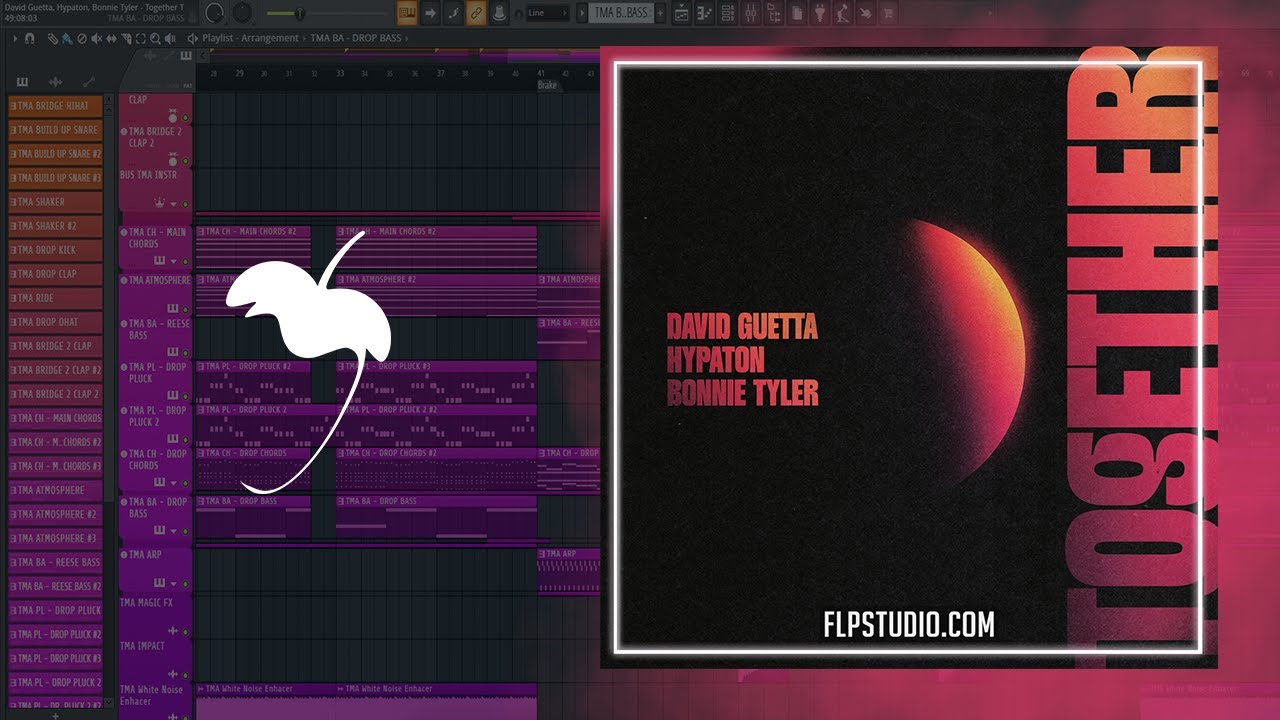Click the stamp icon next to the link button
The width and height of the screenshot is (1280, 720).
coord(498,12)
